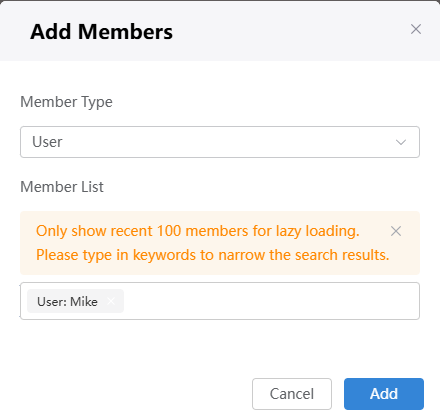Click empty space right of the Mike tag
This screenshot has width=440, height=412.
point(270,301)
